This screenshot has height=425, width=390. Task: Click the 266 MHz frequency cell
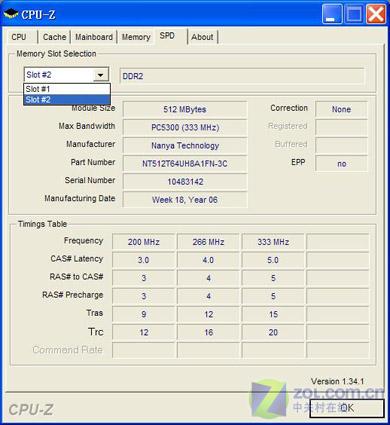coord(208,242)
